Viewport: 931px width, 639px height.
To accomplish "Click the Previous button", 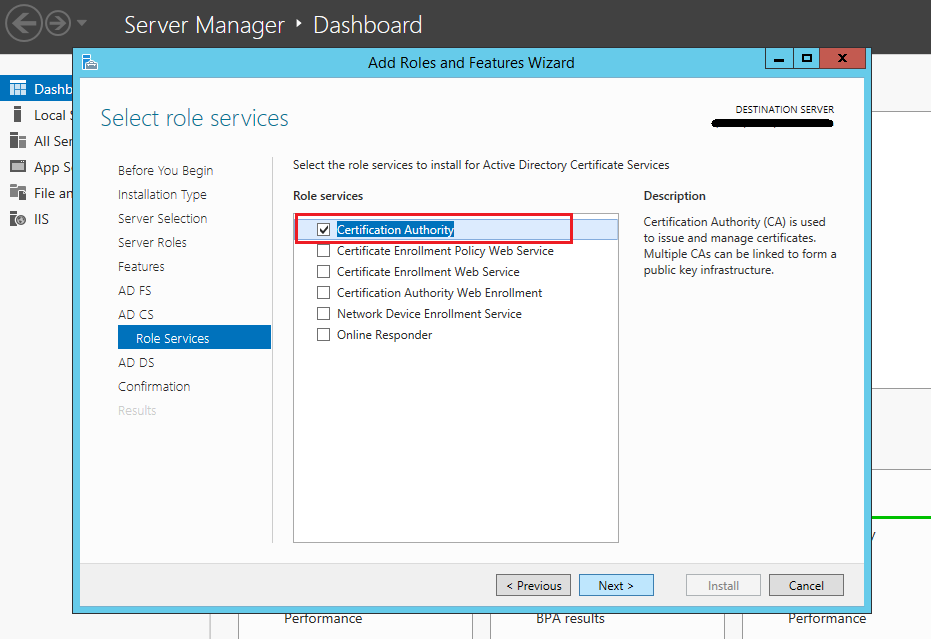I will point(533,586).
